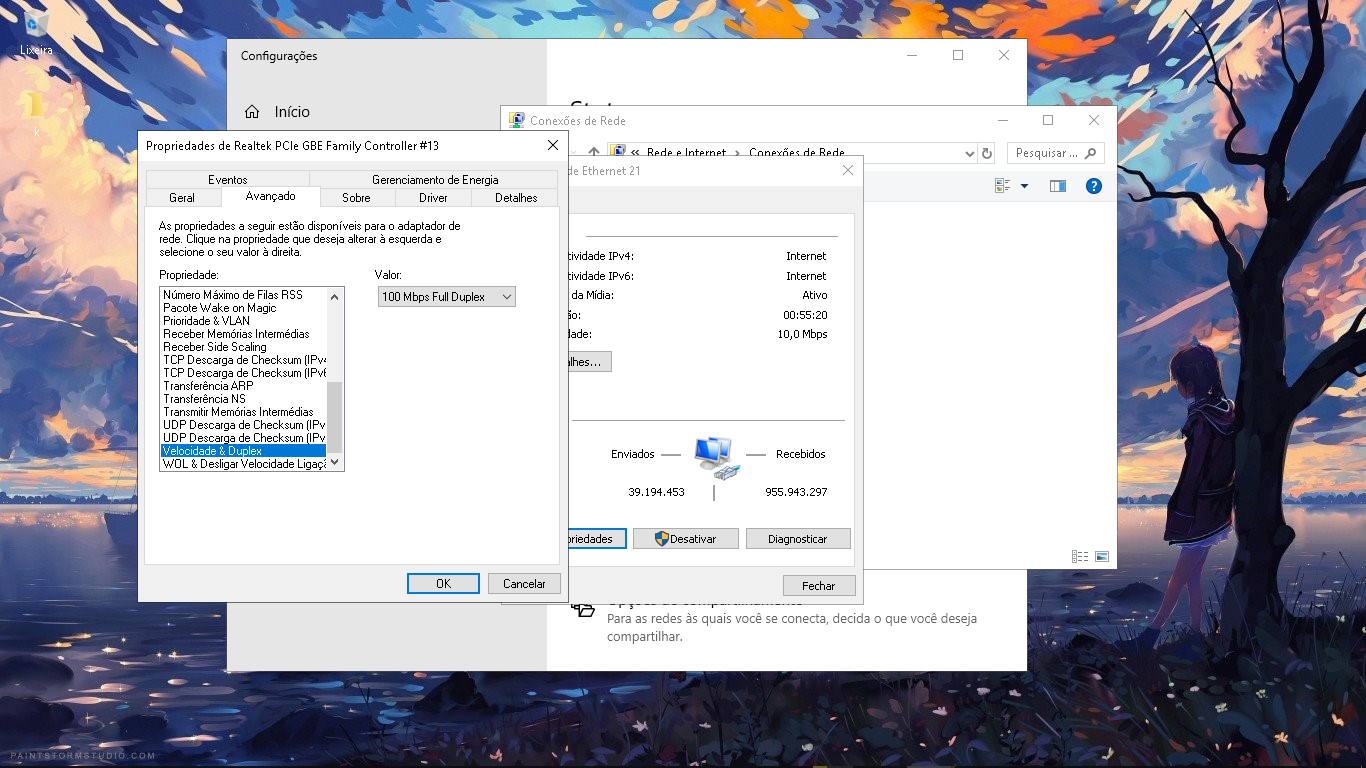The width and height of the screenshot is (1366, 768).
Task: Click the partially hidden Detalhes button in the Ethernet status dialog
Action: coord(590,361)
